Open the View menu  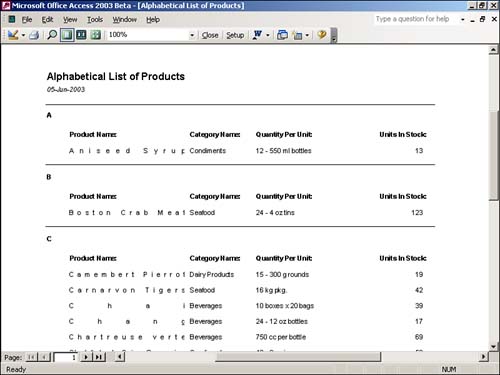pyautogui.click(x=70, y=20)
